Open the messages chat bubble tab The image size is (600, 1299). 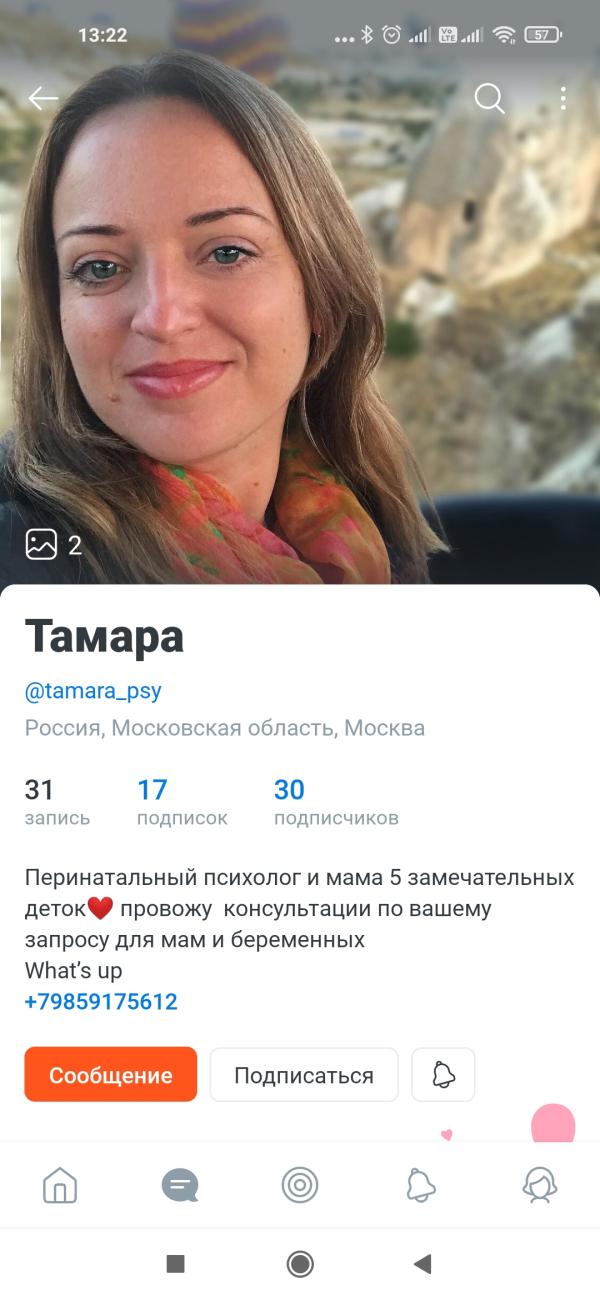pos(180,1186)
